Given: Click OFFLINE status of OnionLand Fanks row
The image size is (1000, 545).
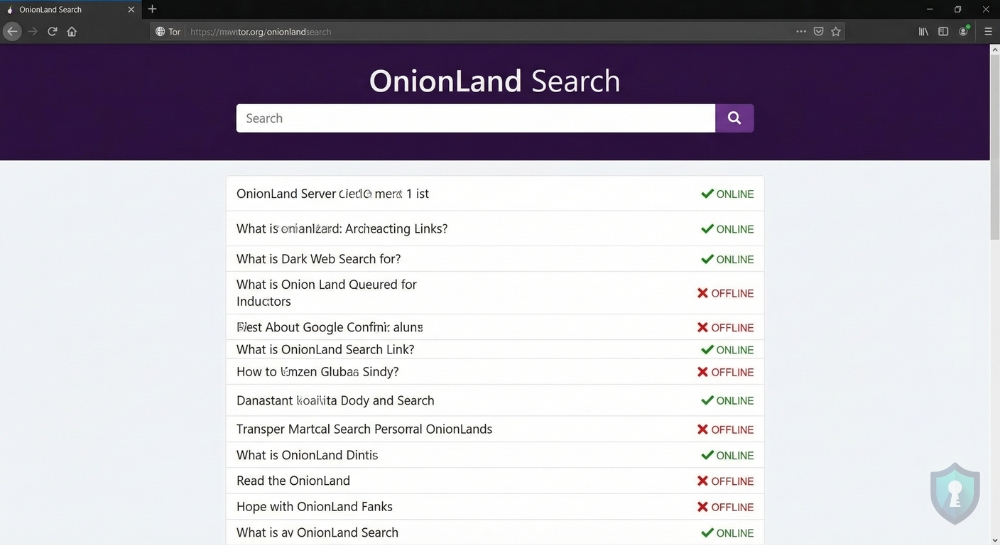Looking at the screenshot, I should point(725,507).
